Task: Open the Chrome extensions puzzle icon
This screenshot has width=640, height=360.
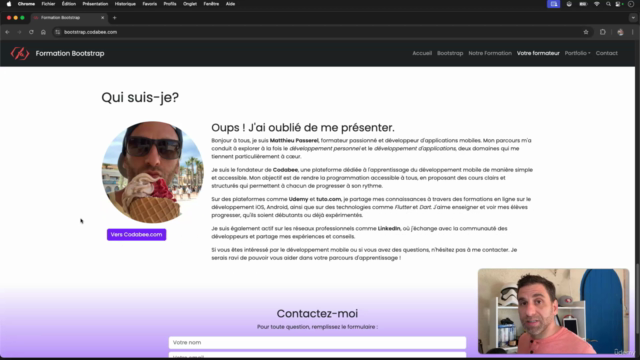Action: [603, 32]
